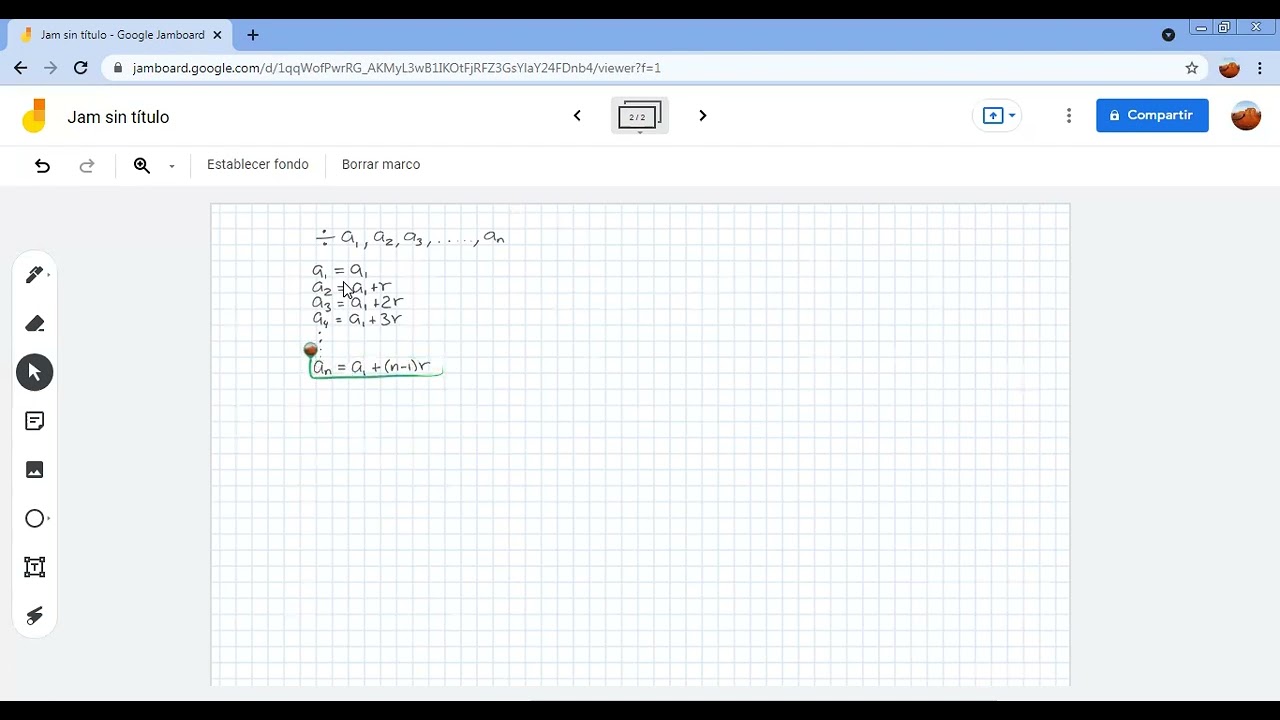Viewport: 1280px width, 720px height.
Task: Reload the Jamboard page
Action: [81, 68]
